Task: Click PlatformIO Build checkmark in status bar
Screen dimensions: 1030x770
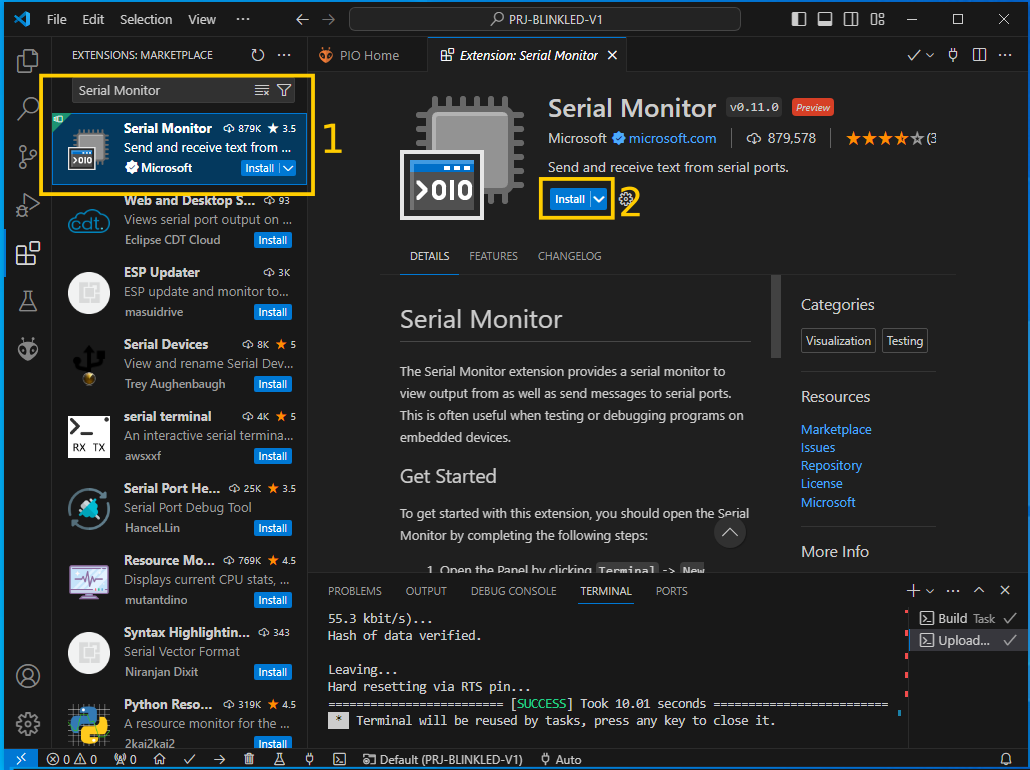Action: [x=189, y=759]
